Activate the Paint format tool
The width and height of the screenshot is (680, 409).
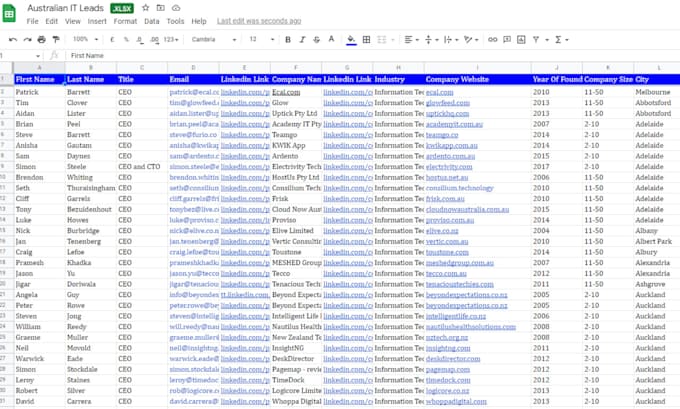[x=56, y=39]
